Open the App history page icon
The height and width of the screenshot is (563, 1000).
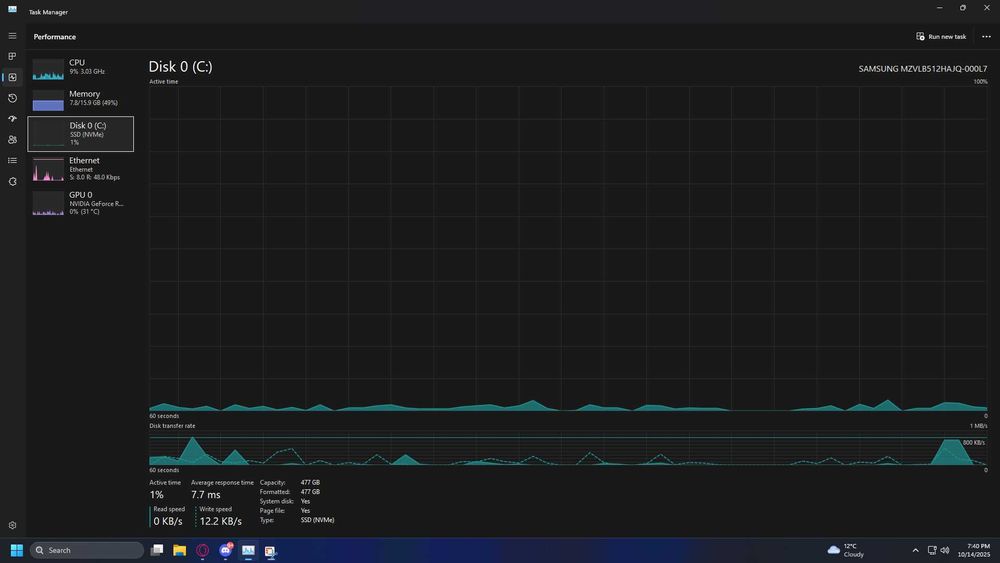(12, 98)
